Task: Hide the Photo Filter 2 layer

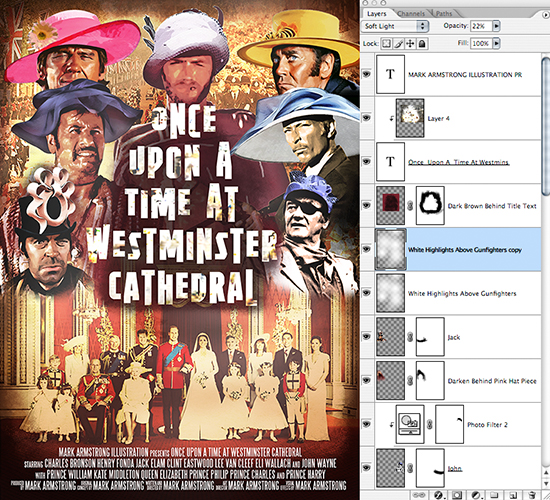Action: (367, 424)
